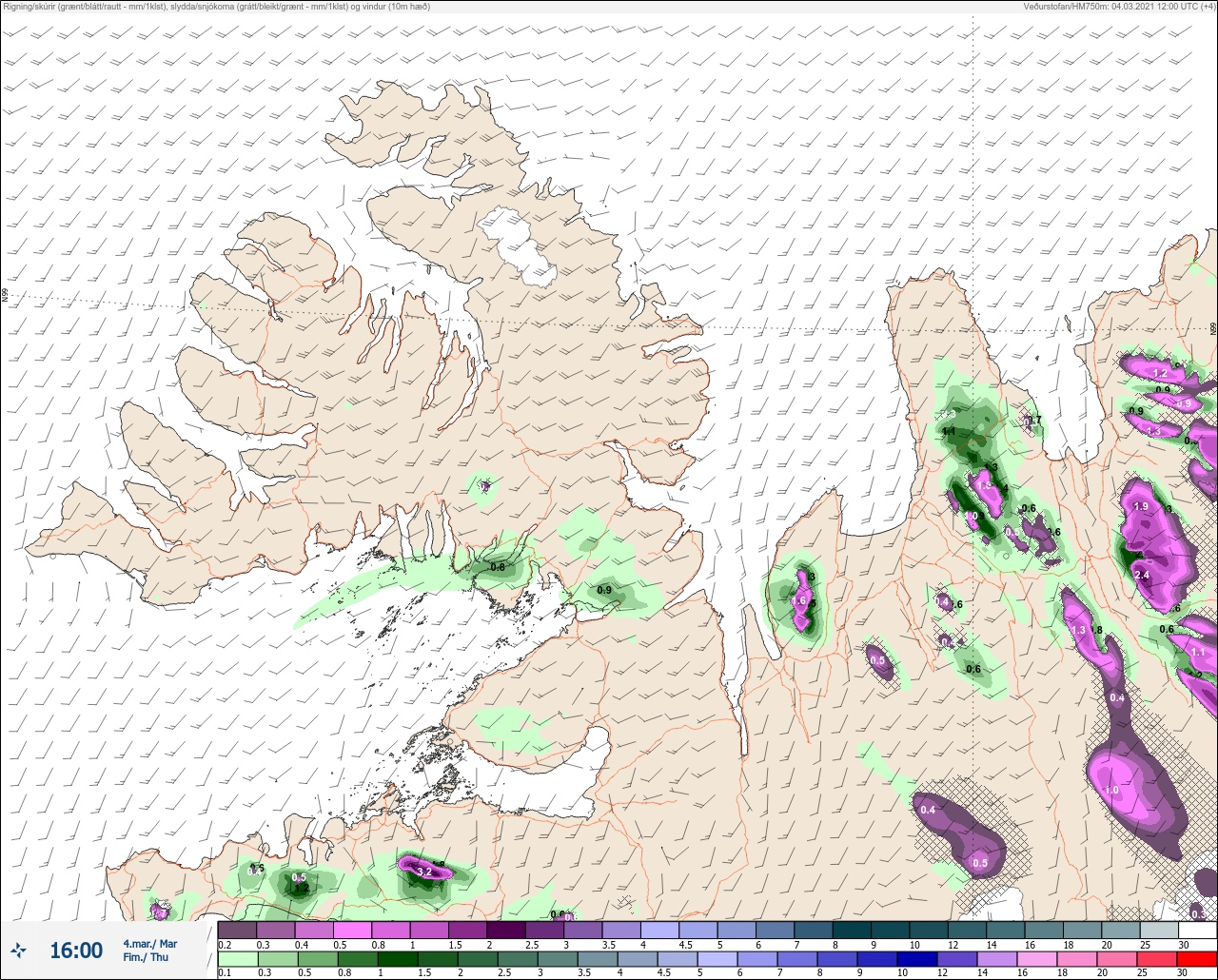The image size is (1218, 980).
Task: Click the Veðurstofan logo beside the clock
Action: [19, 950]
